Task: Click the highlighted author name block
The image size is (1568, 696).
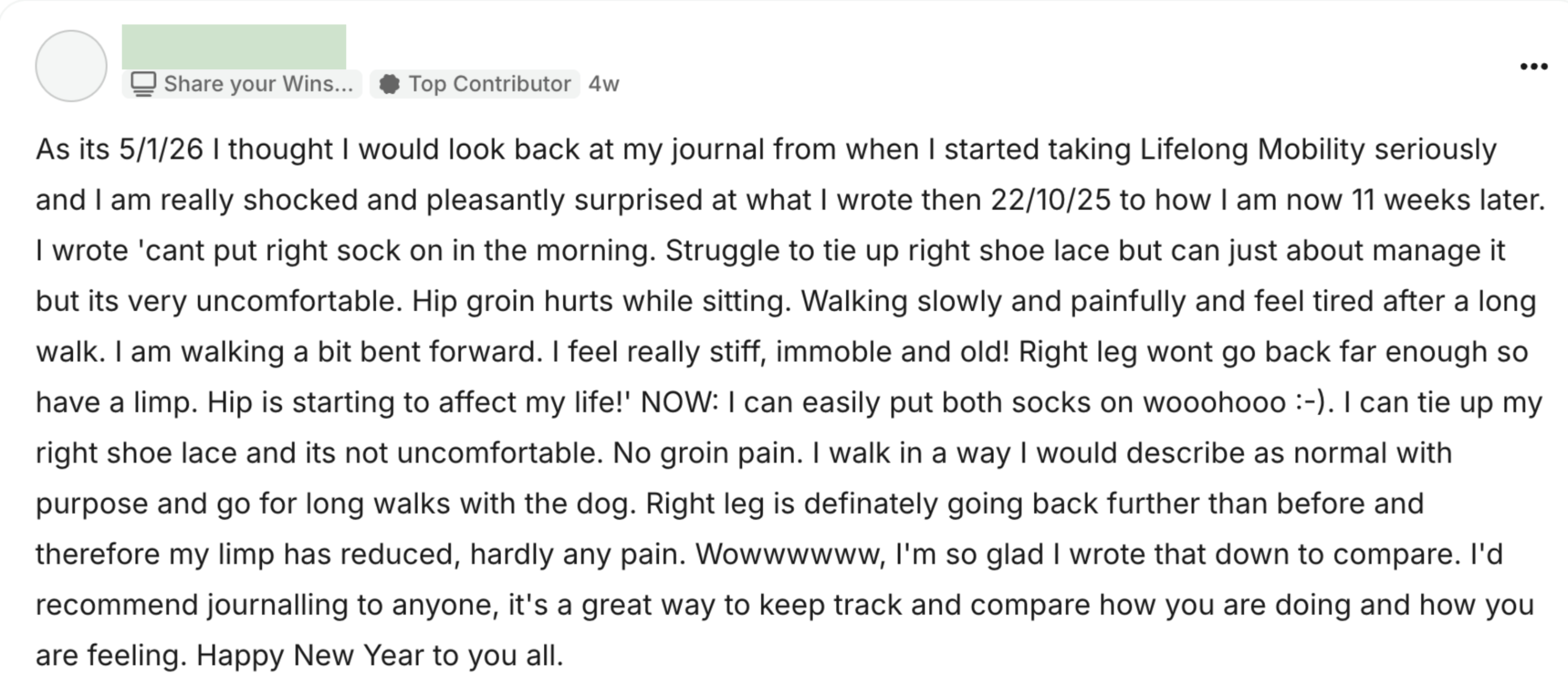Action: tap(233, 47)
